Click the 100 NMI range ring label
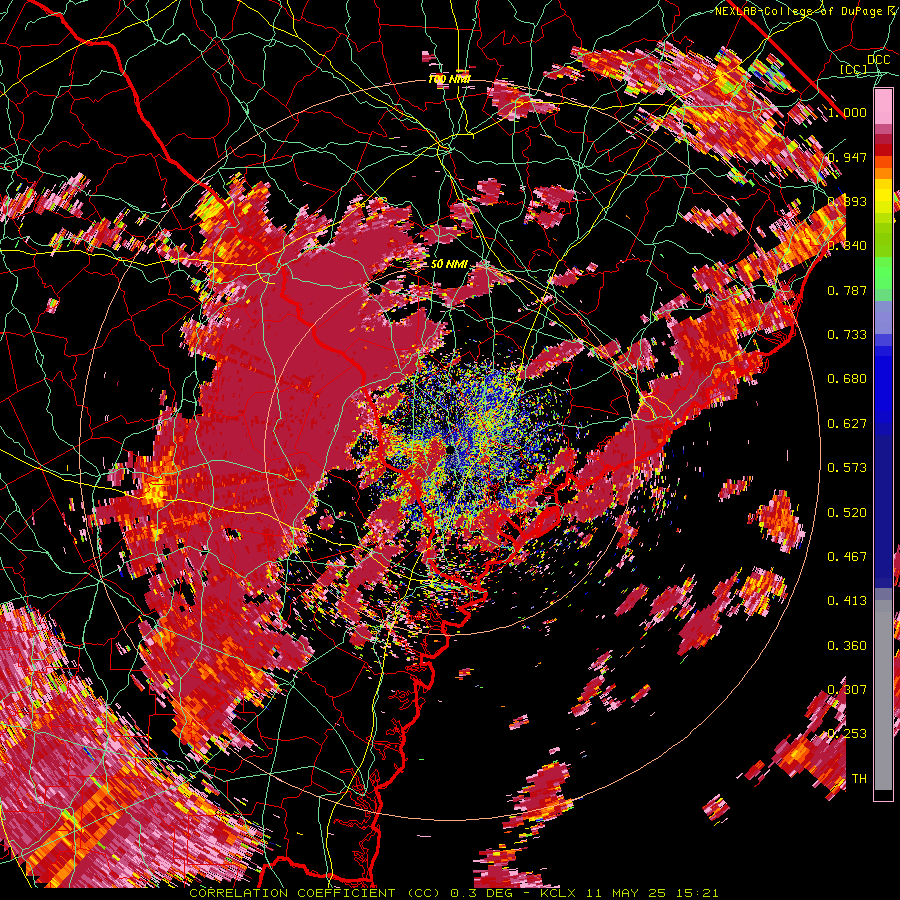The width and height of the screenshot is (900, 900). click(449, 79)
